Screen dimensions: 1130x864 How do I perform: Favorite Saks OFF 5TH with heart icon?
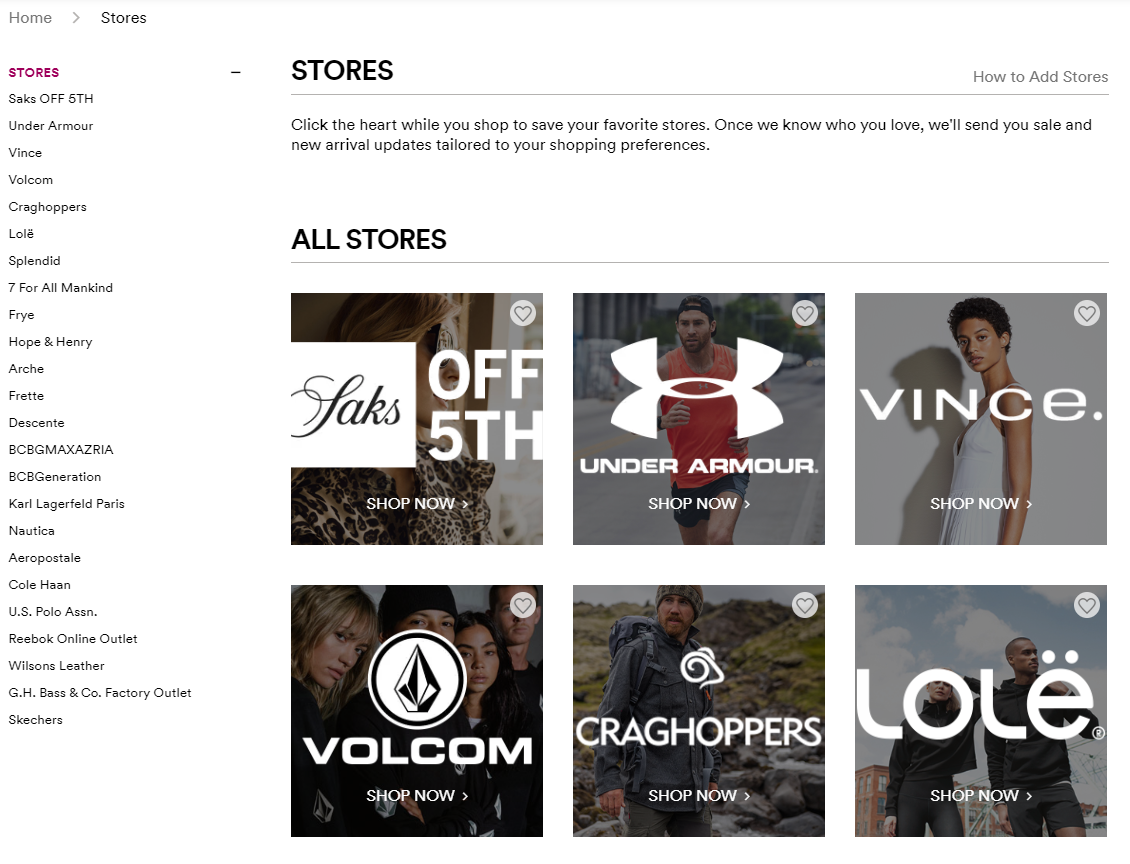[522, 314]
